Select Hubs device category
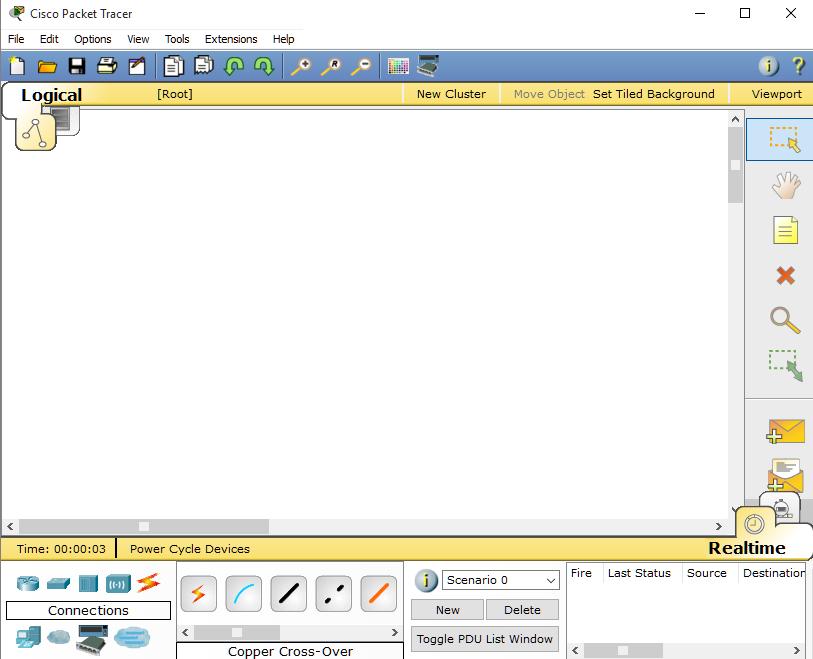Viewport: 813px width, 659px height. point(88,583)
